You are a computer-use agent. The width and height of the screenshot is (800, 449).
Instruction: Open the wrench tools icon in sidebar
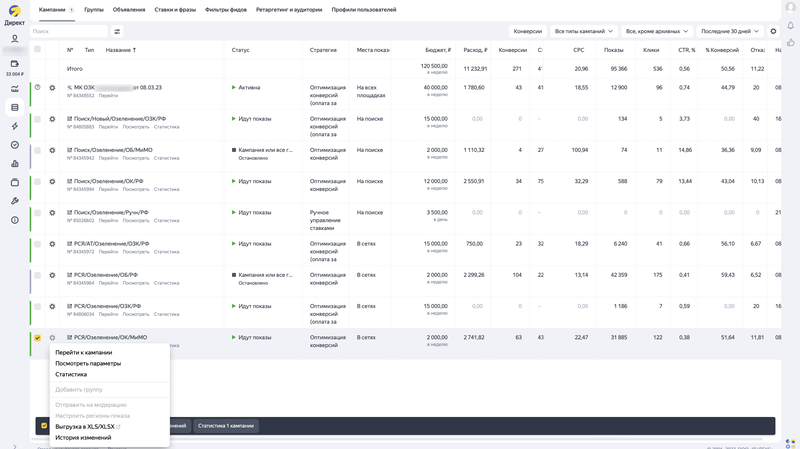(x=15, y=201)
